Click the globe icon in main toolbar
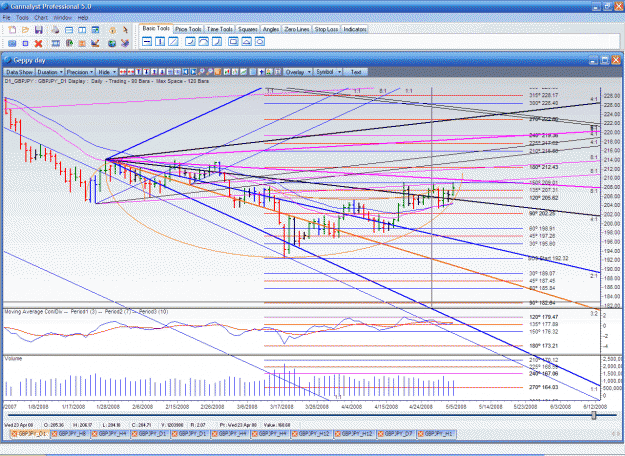 (112, 43)
